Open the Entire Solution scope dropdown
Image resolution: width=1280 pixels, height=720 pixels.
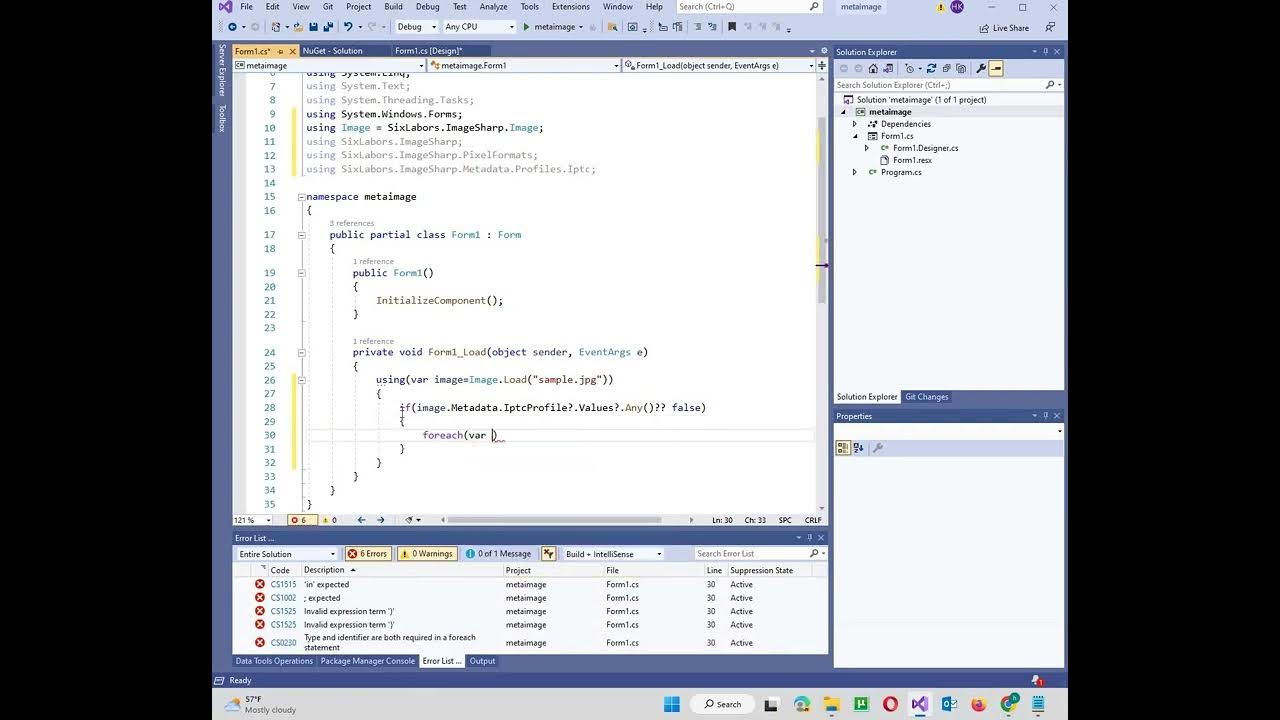(x=287, y=554)
